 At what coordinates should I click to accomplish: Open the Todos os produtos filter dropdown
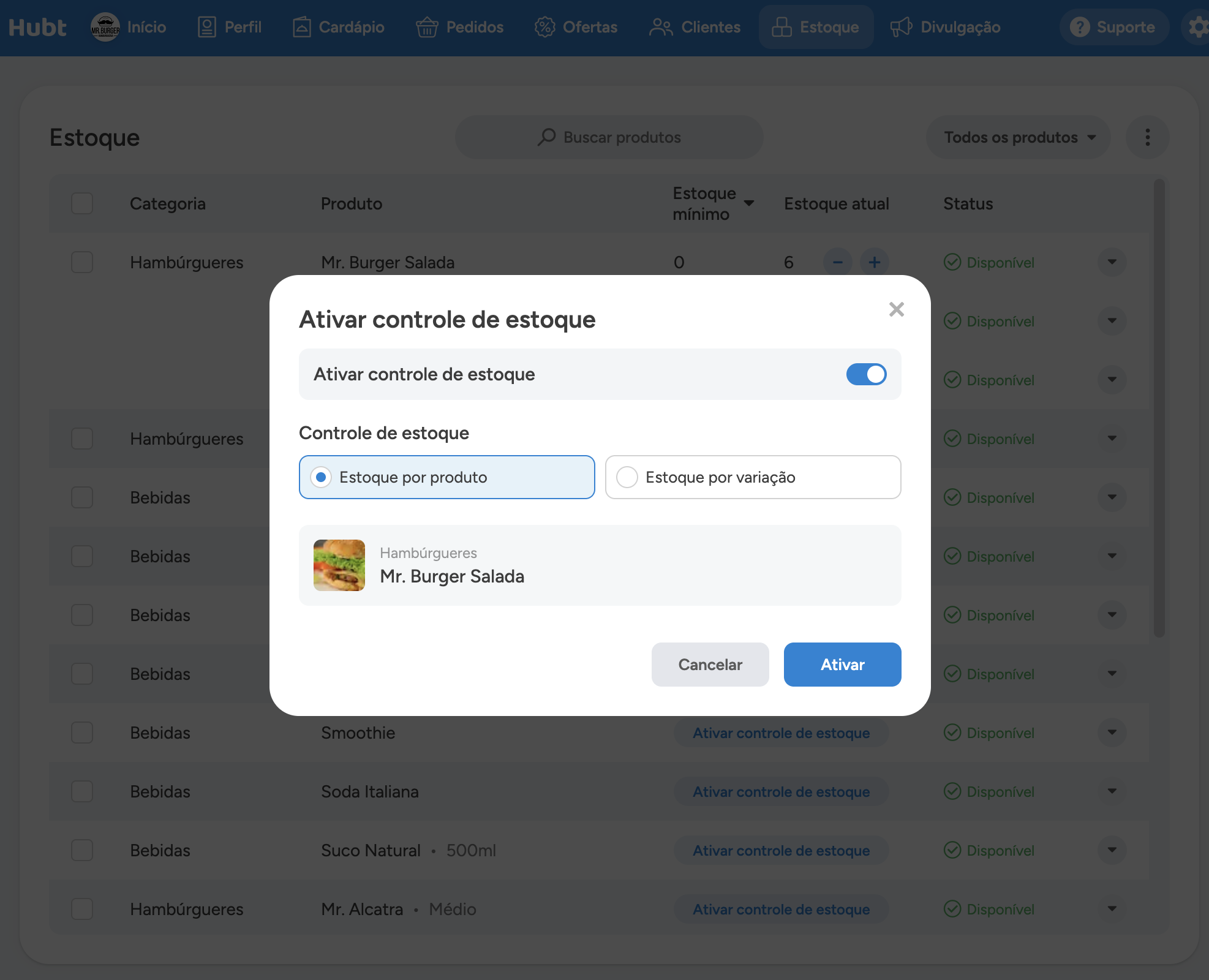(1019, 137)
